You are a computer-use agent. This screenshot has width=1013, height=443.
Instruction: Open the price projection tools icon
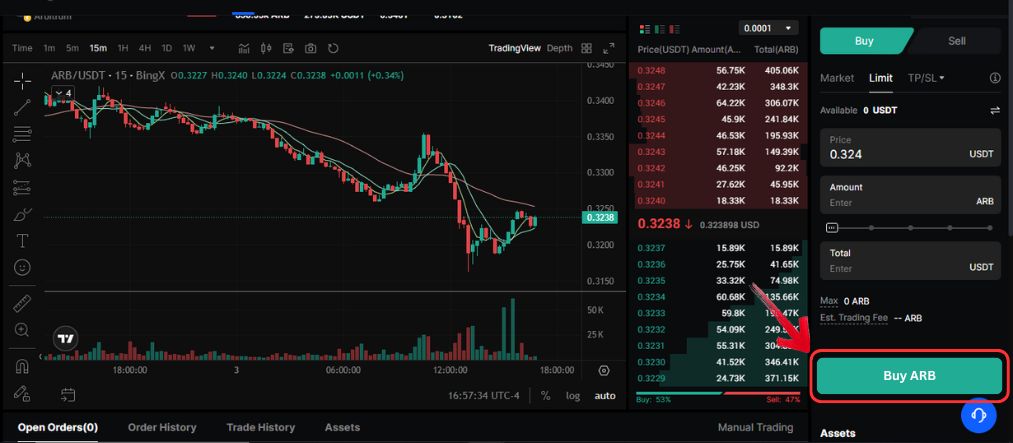[x=22, y=187]
